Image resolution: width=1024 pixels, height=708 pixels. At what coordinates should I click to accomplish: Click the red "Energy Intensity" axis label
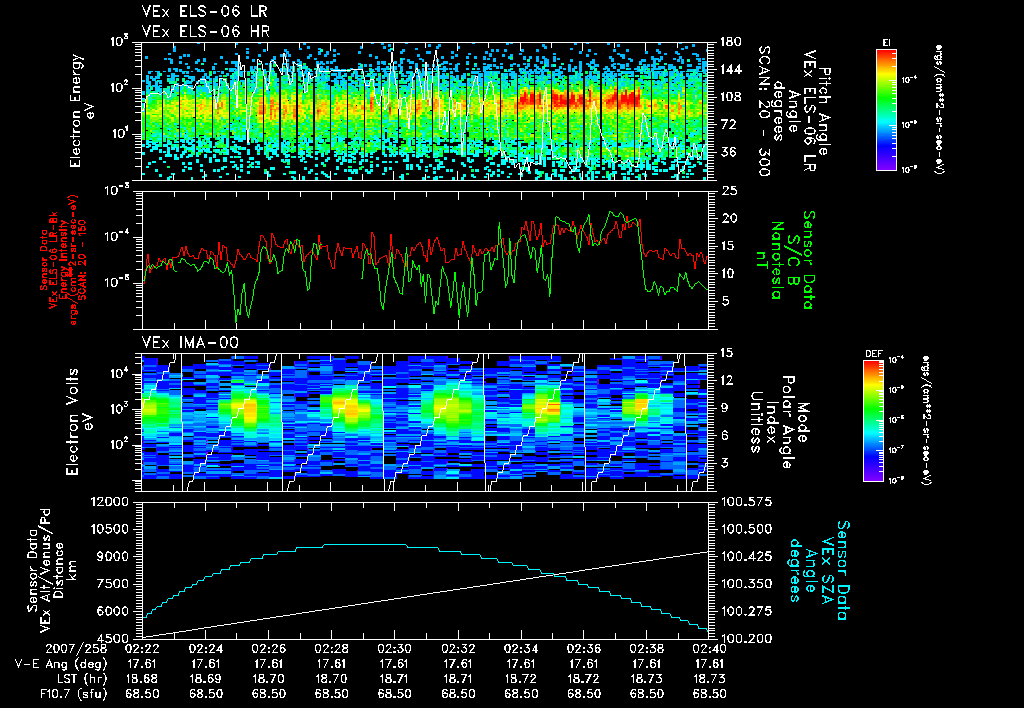pyautogui.click(x=63, y=261)
